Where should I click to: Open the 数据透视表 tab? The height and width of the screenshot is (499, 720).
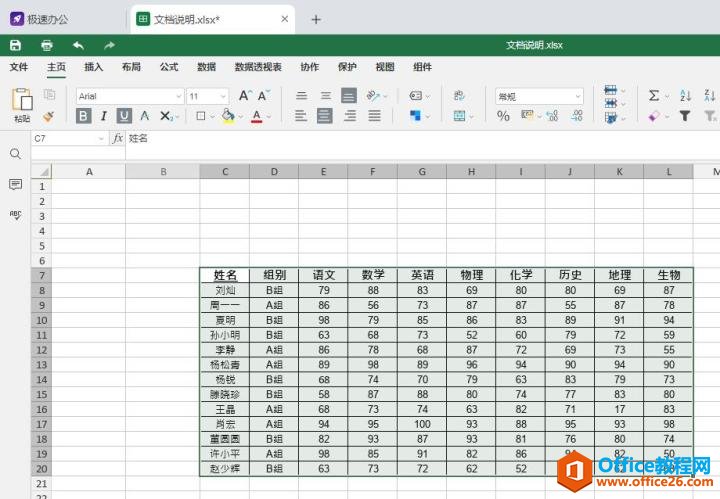[x=258, y=67]
